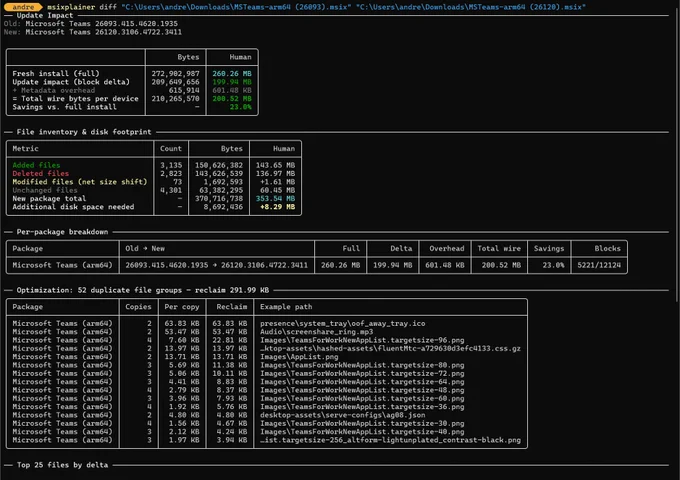Click the 'Metric' column header
The width and height of the screenshot is (680, 480).
tap(26, 148)
